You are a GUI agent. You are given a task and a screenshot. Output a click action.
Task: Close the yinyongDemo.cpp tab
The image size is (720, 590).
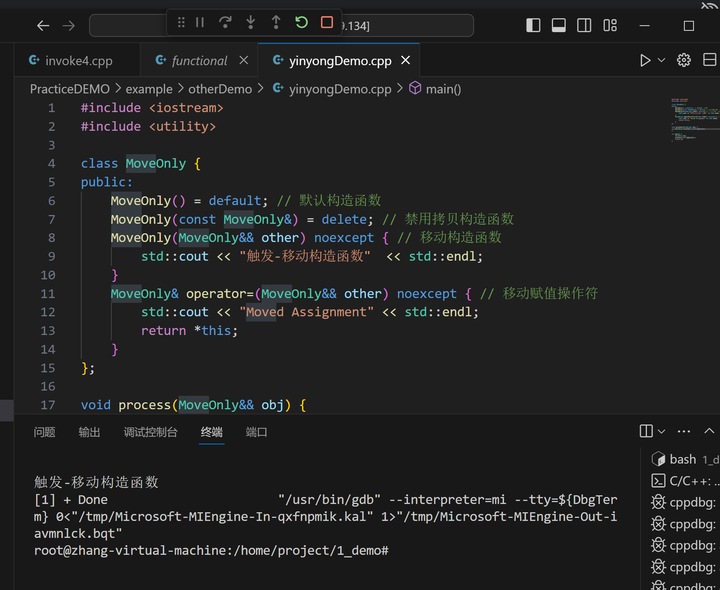pos(405,60)
